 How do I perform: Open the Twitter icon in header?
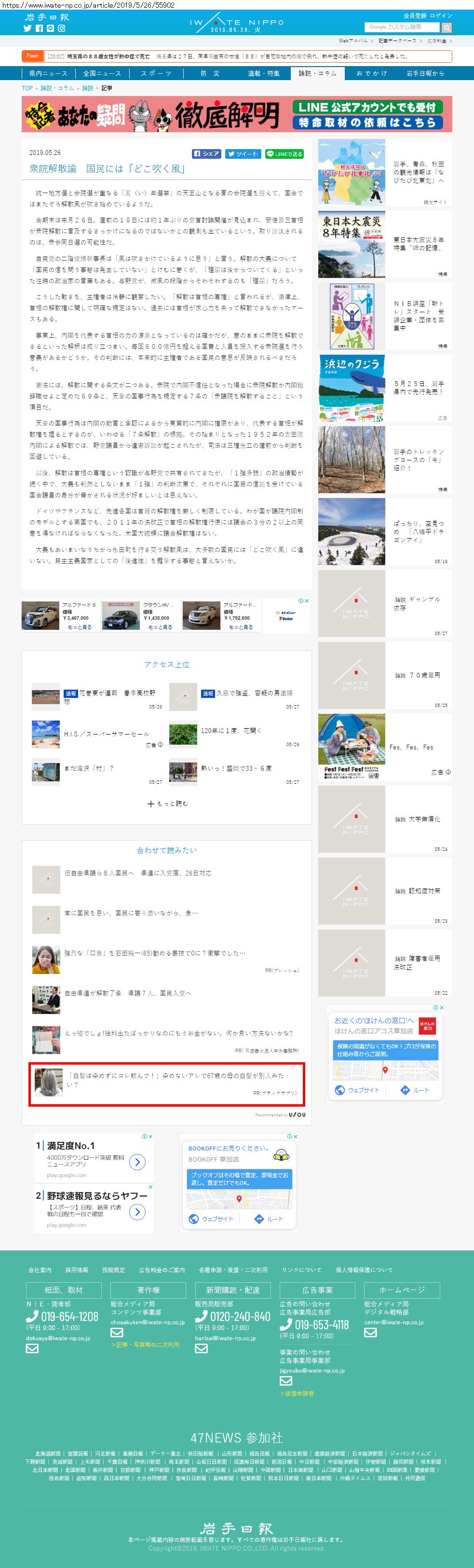pyautogui.click(x=27, y=28)
